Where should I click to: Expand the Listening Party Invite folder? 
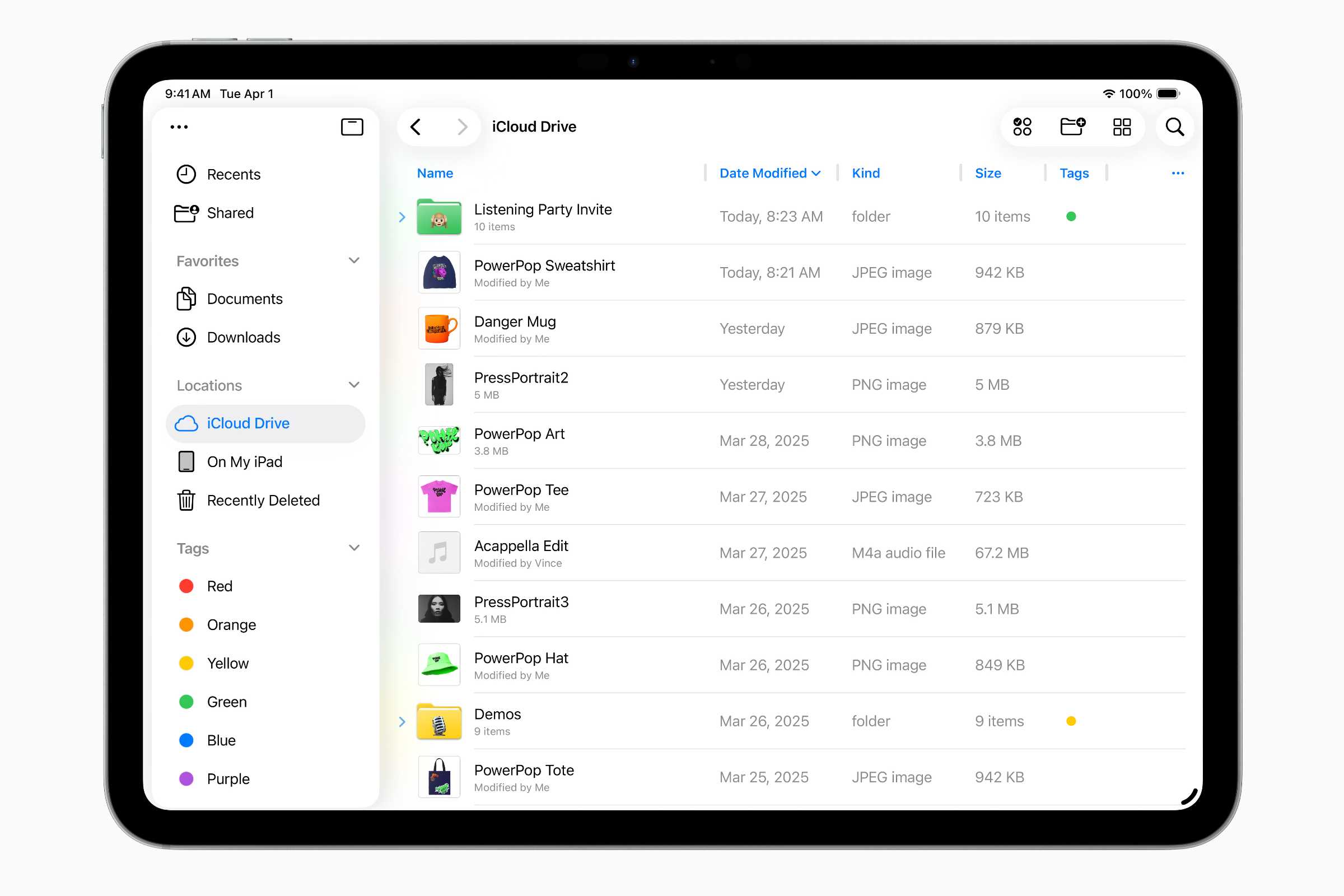click(402, 217)
